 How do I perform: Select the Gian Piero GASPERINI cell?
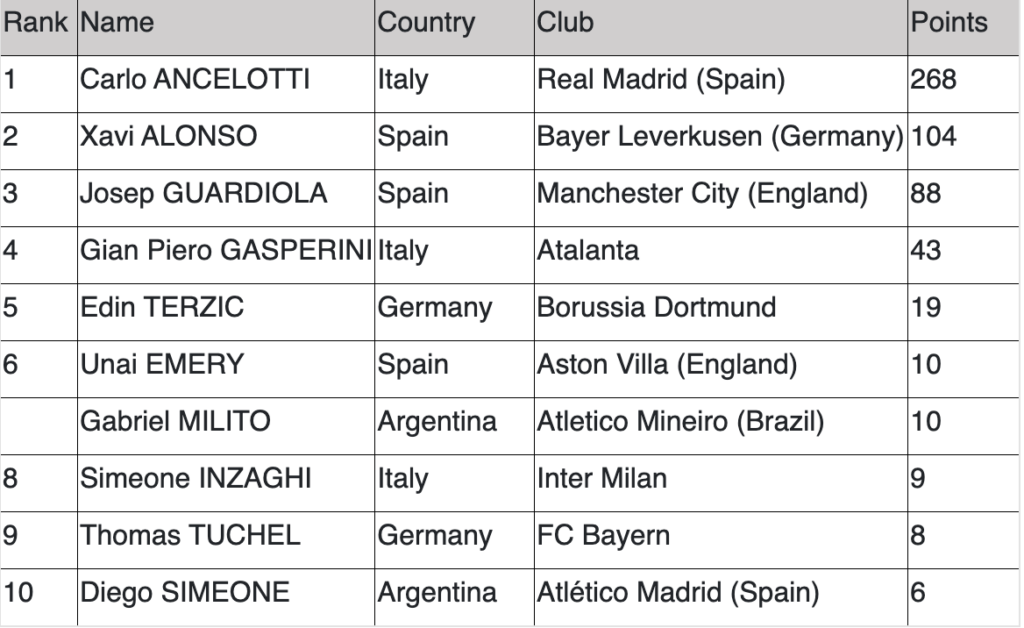(226, 255)
